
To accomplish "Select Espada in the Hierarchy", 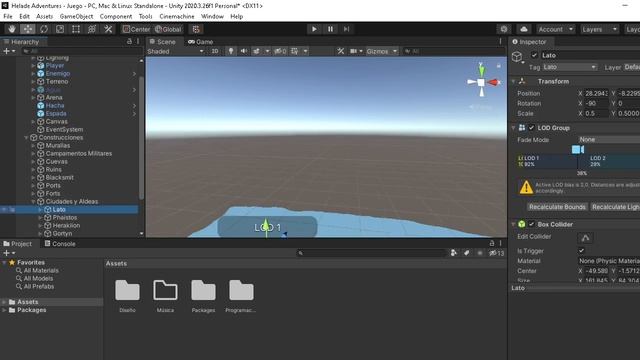I will pyautogui.click(x=56, y=113).
